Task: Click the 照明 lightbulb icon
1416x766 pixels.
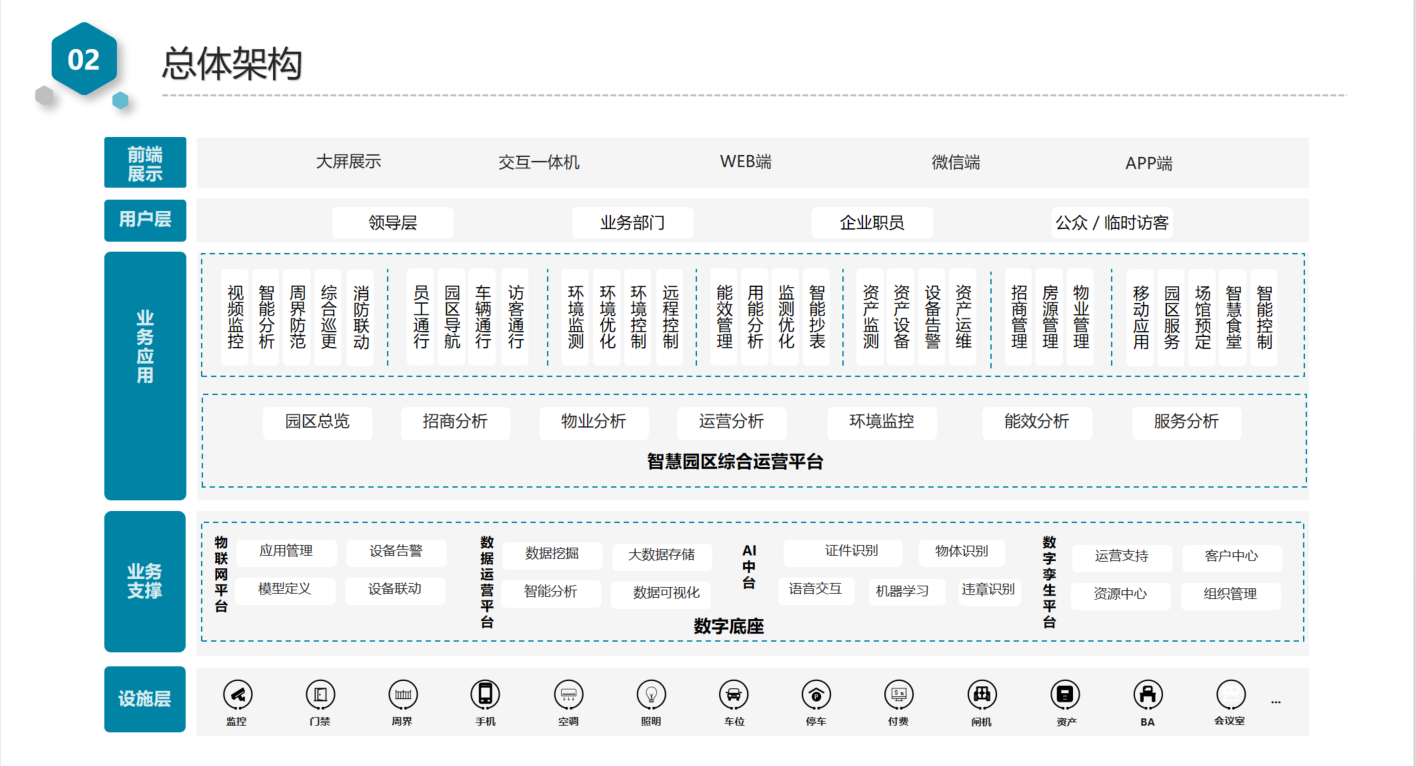Action: pos(651,694)
